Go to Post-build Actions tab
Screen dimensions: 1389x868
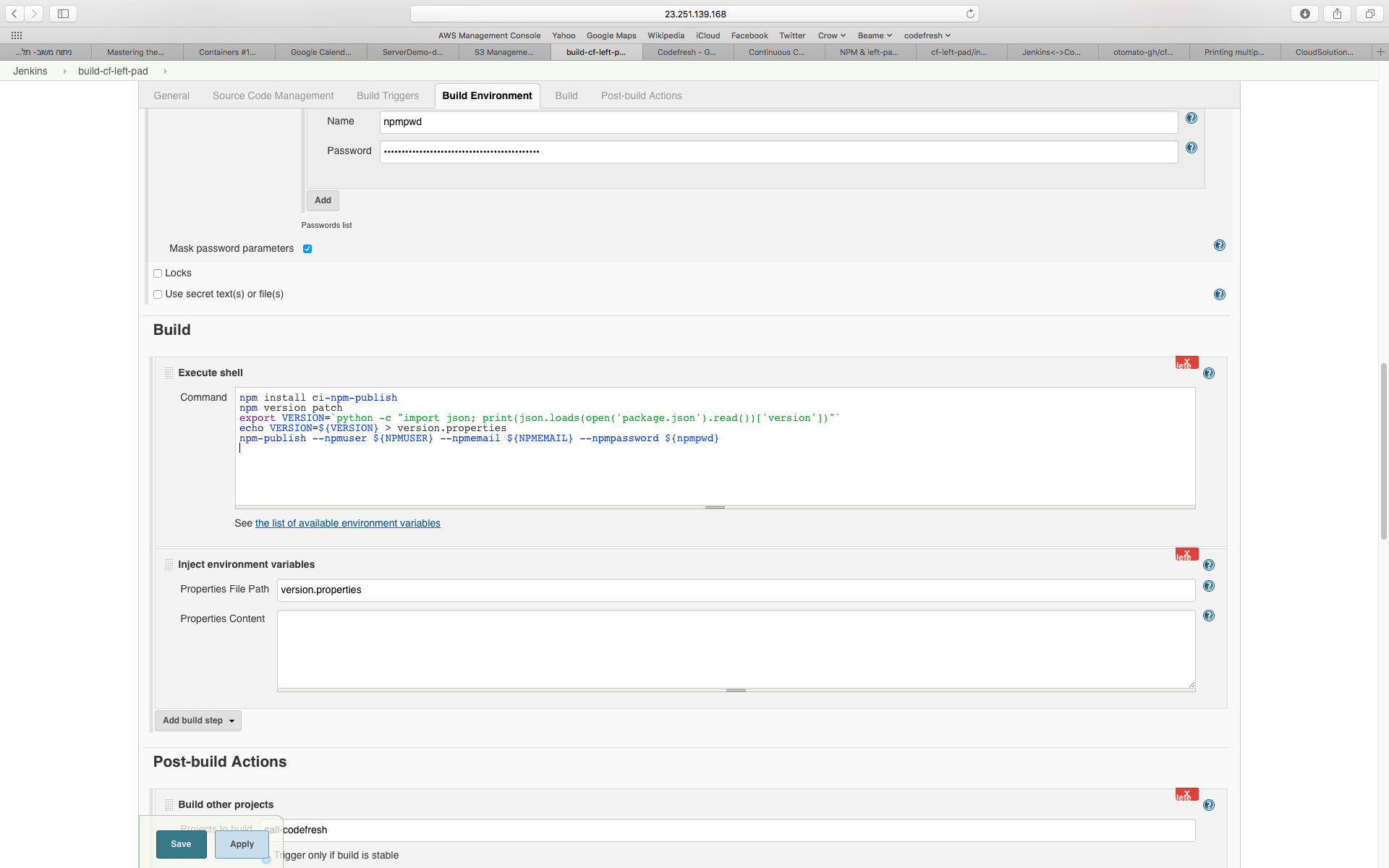tap(641, 95)
